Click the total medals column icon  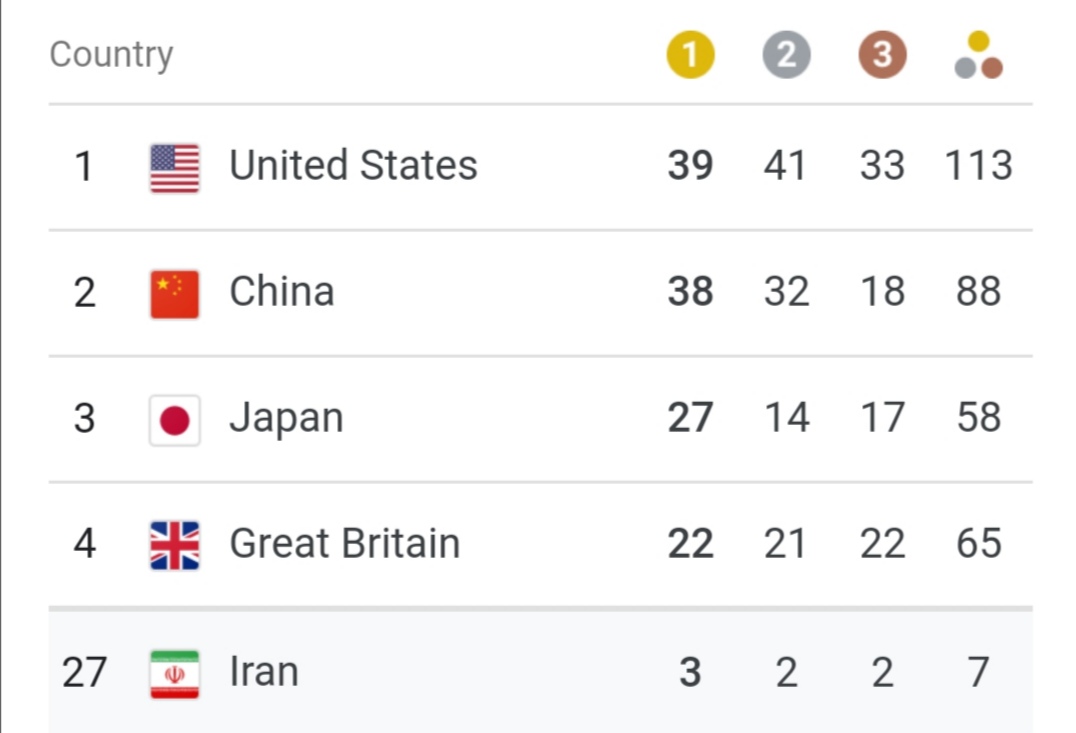coord(978,56)
